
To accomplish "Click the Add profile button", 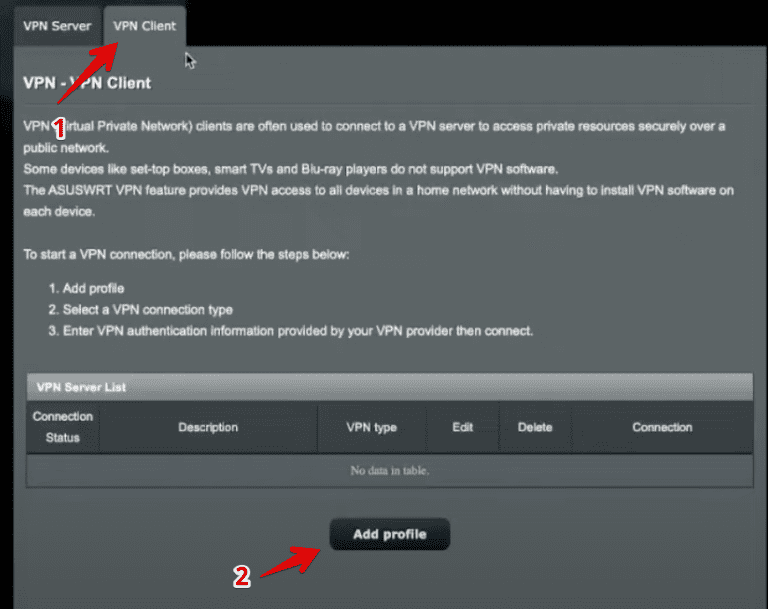I will (x=390, y=534).
